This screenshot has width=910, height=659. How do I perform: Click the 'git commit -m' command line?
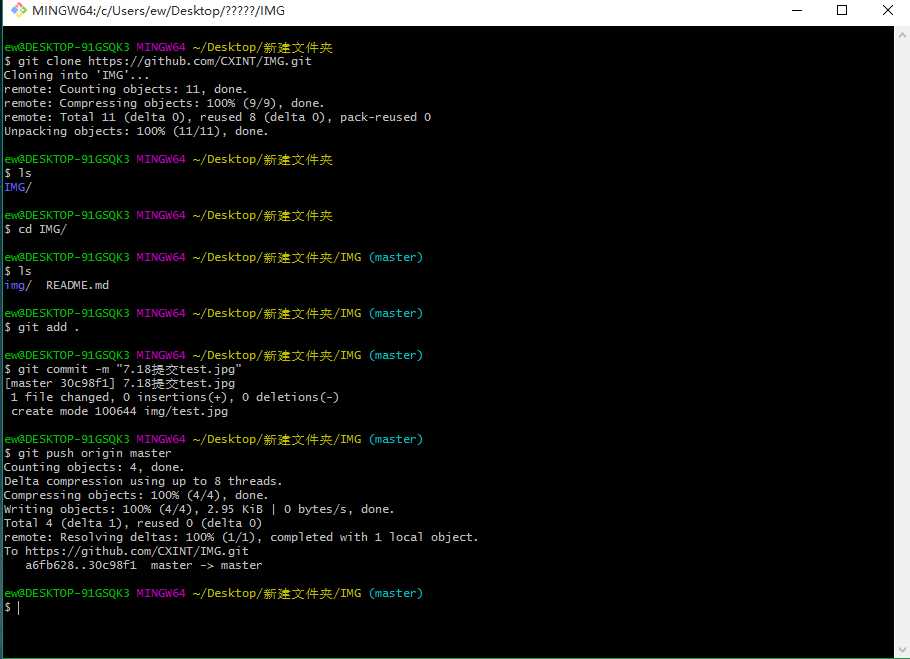[x=122, y=369]
